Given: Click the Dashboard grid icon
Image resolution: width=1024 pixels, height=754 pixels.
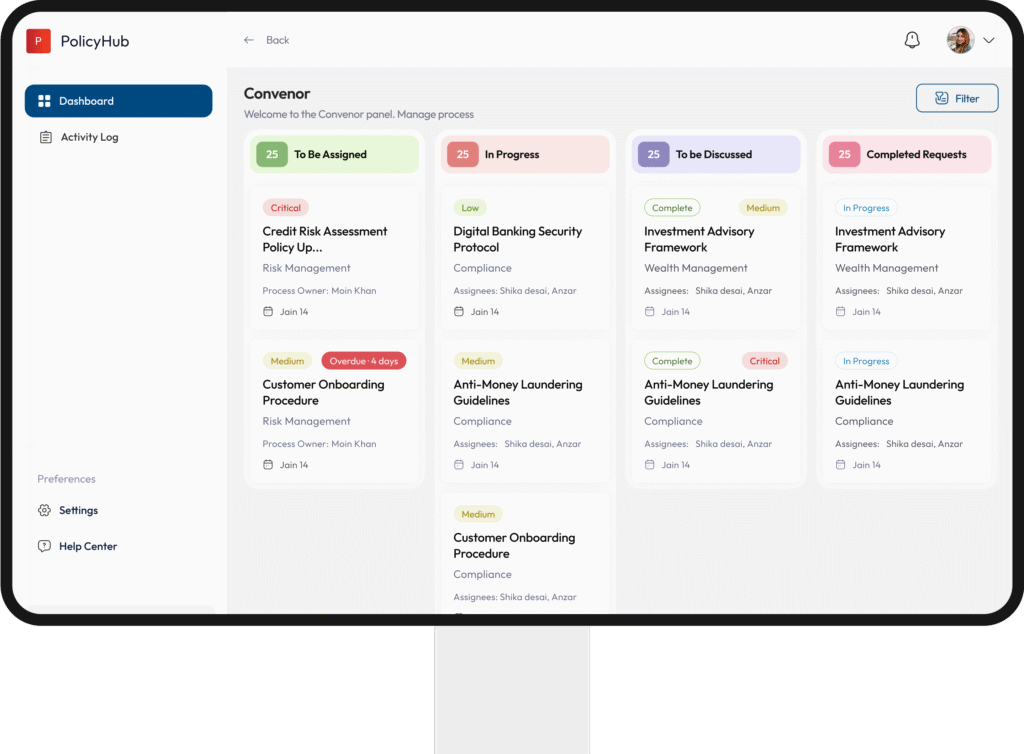Looking at the screenshot, I should (44, 101).
